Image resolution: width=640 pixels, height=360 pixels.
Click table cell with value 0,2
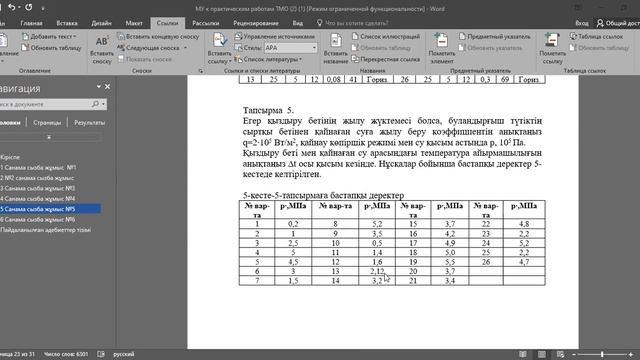[x=293, y=224]
